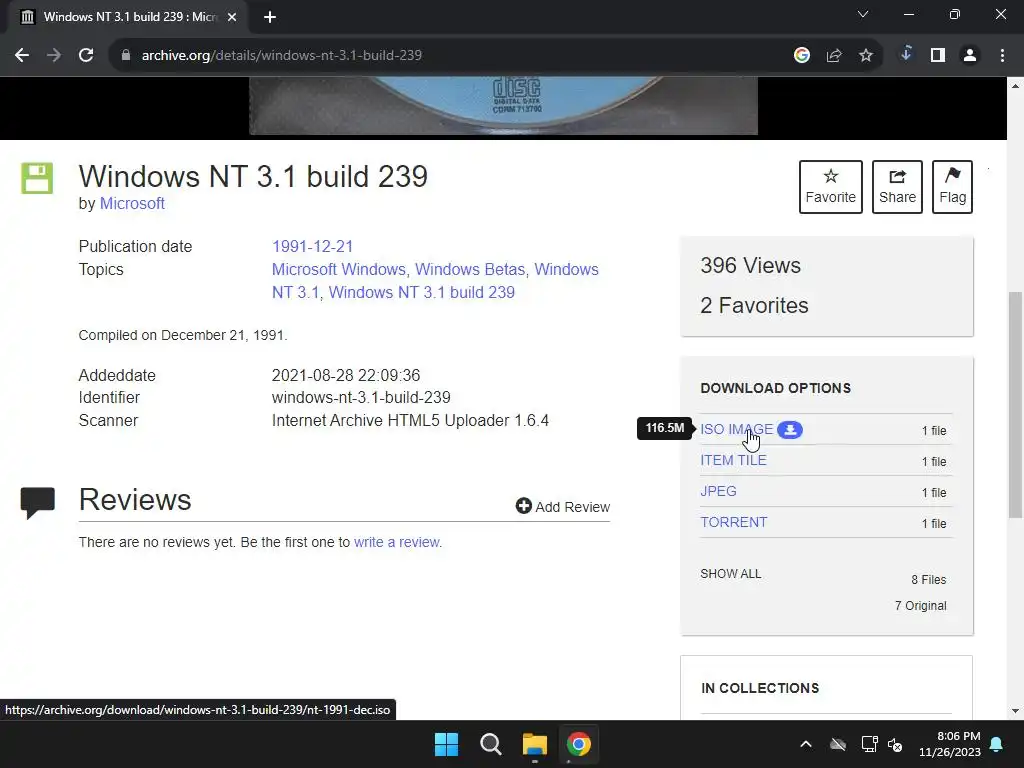
Task: Share this page using the address bar icon
Action: coord(834,56)
